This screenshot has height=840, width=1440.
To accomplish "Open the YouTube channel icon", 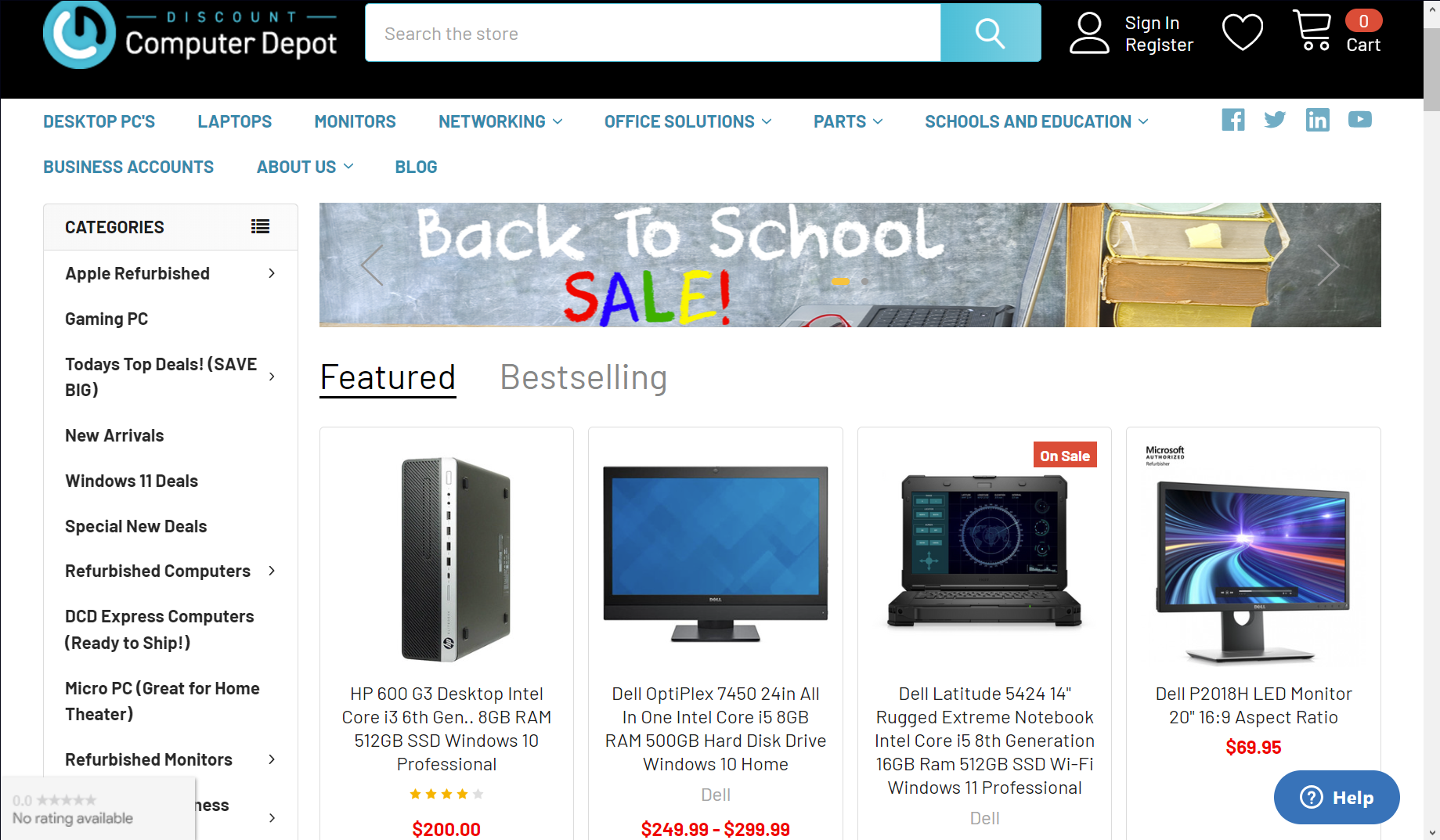I will click(1360, 119).
